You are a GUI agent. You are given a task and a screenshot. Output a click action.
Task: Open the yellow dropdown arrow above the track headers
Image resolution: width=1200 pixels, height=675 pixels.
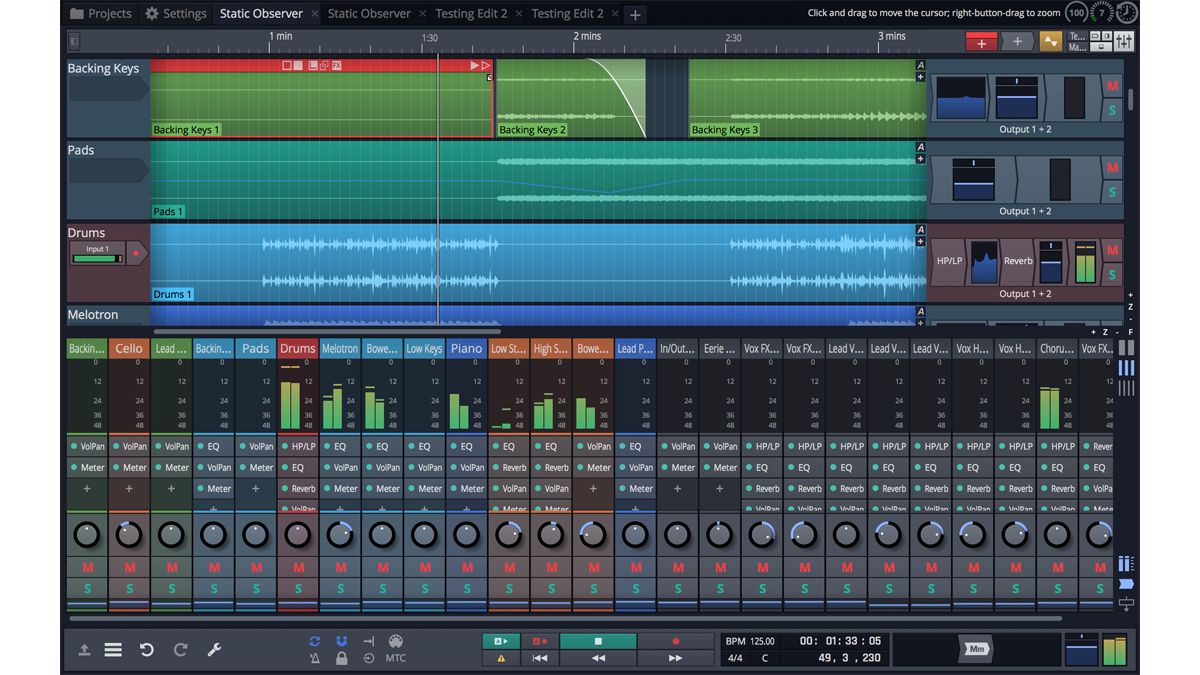(1051, 42)
